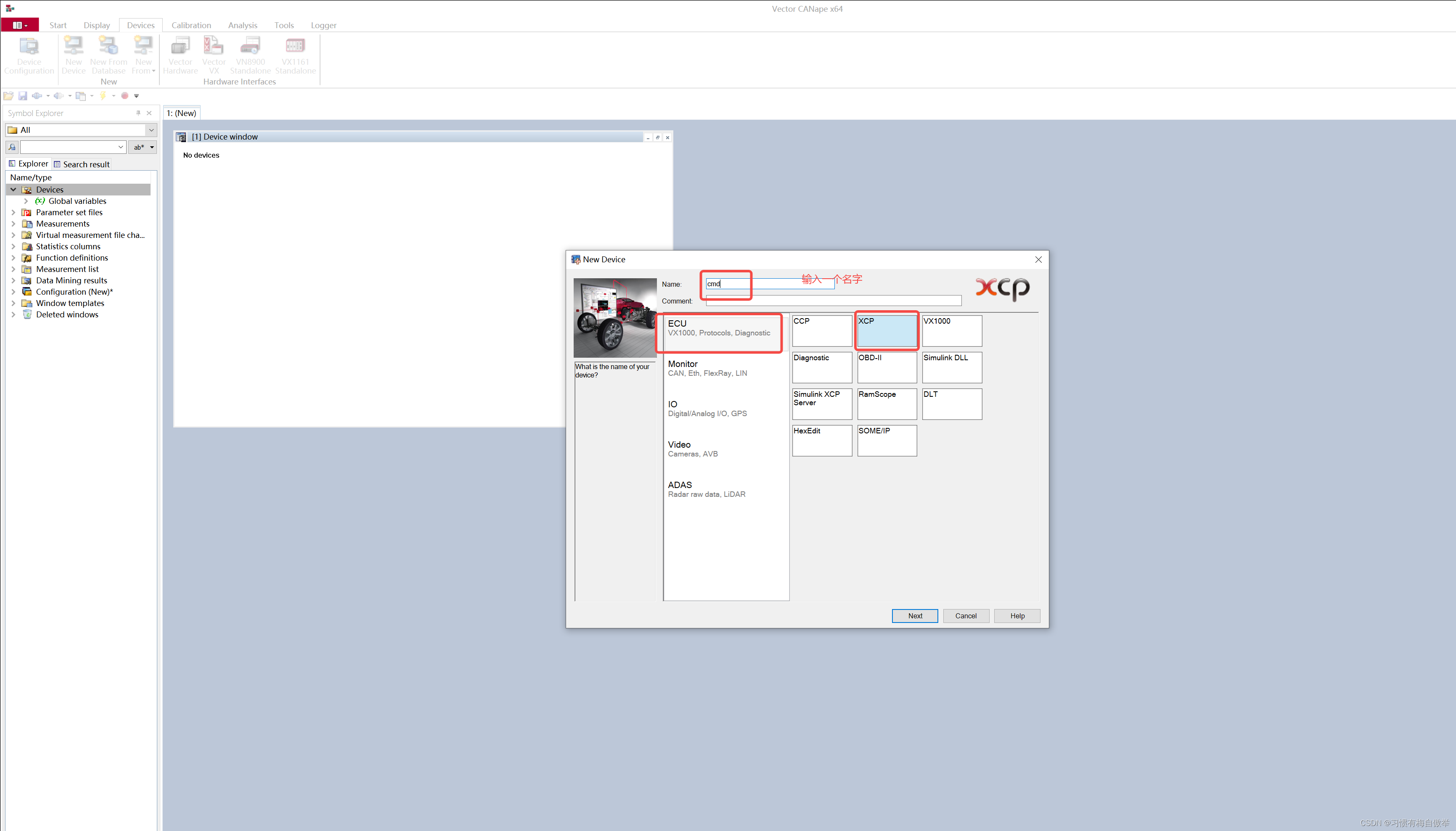Open Help from the New Device dialog

(x=1017, y=616)
